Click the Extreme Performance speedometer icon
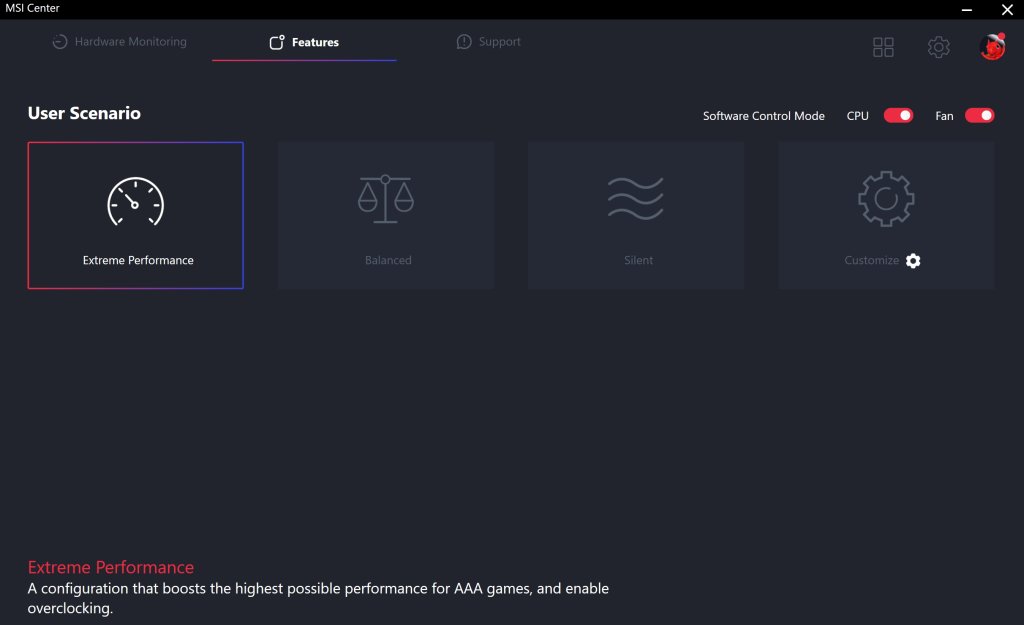 (136, 202)
